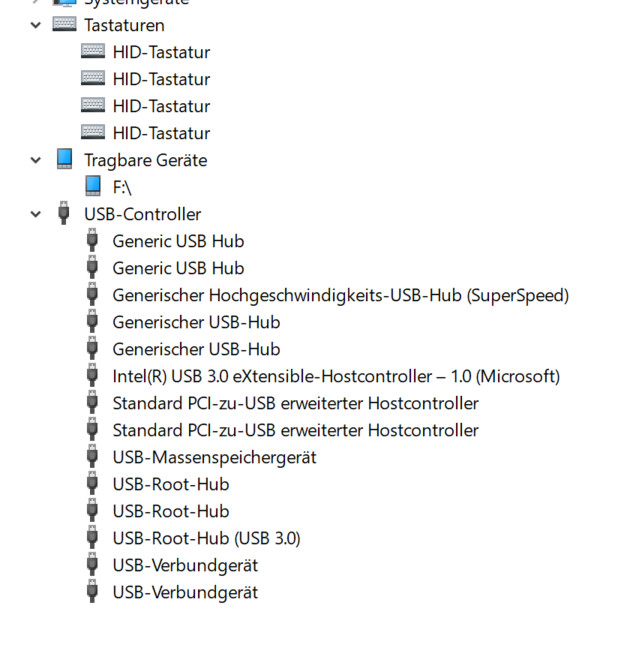
Task: Click the F:\ drive icon
Action: [x=93, y=187]
